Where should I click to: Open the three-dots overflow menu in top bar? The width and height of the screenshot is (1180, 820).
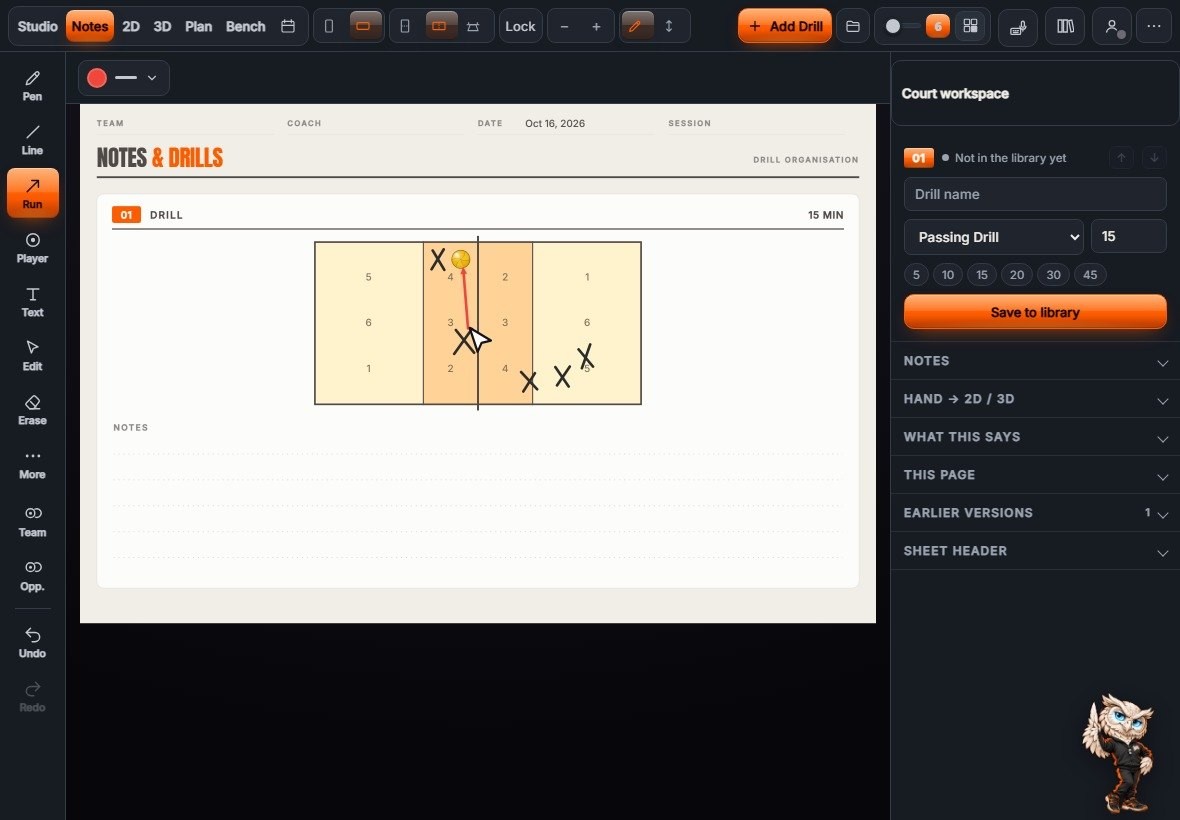[x=1154, y=26]
